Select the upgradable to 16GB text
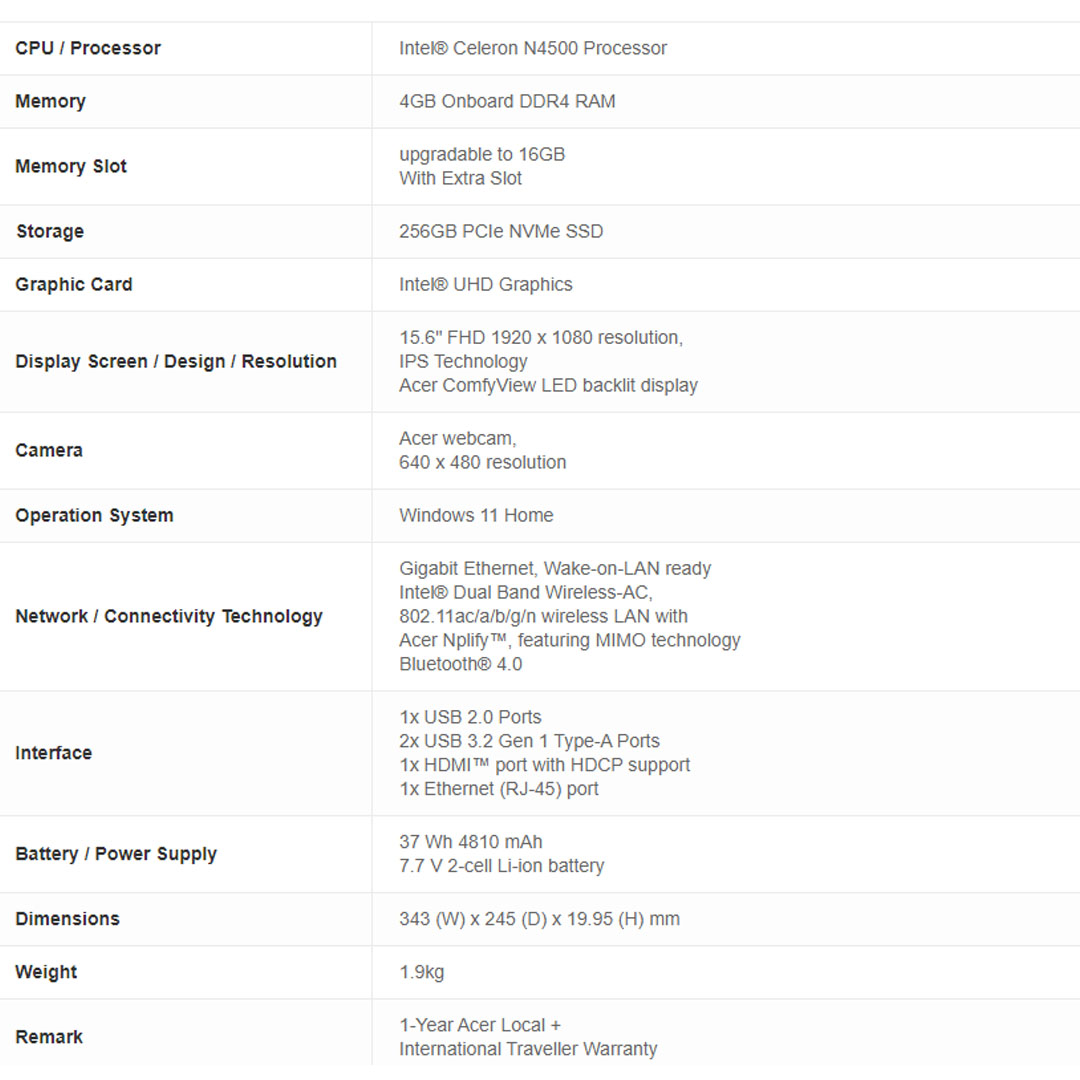Viewport: 1080px width, 1080px height. pyautogui.click(x=482, y=154)
